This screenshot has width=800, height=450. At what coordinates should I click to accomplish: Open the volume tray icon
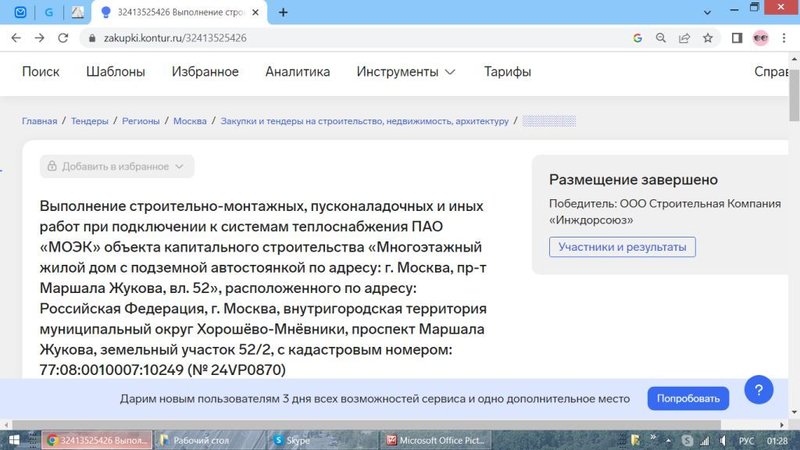point(723,440)
